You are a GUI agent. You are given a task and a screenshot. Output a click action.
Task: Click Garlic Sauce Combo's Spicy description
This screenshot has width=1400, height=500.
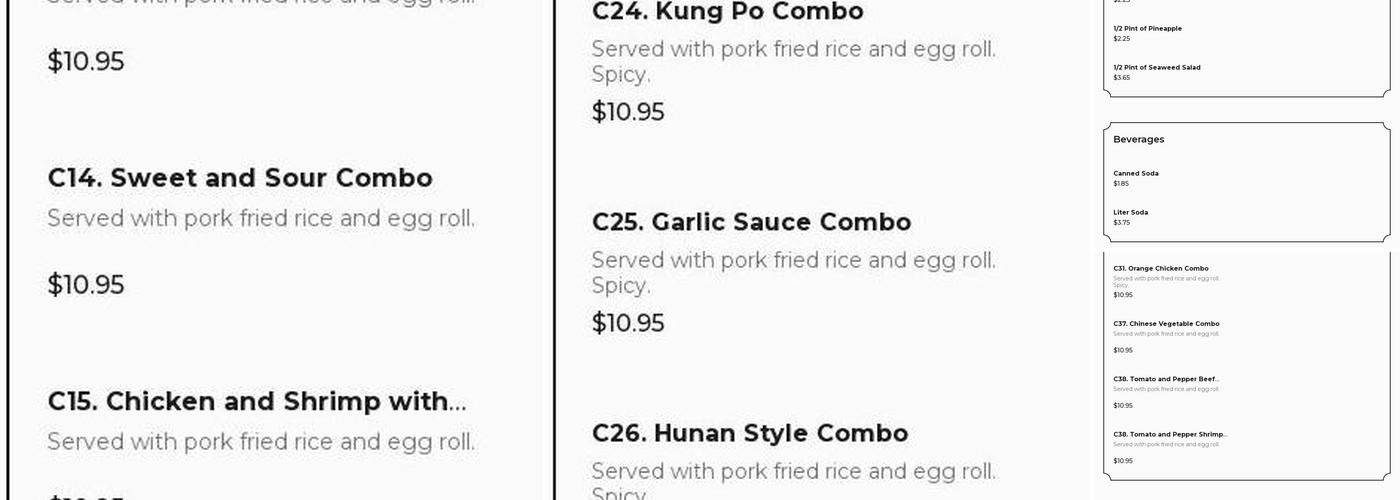tap(620, 286)
